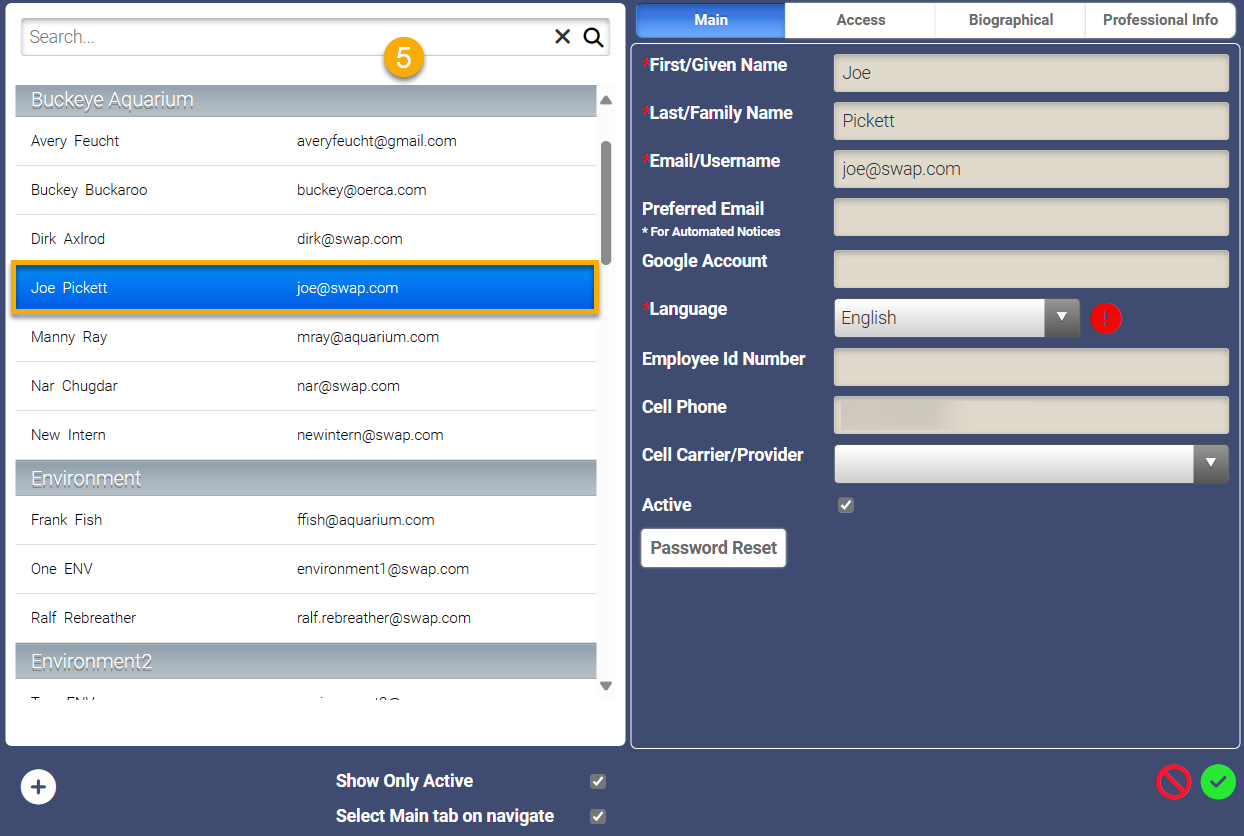This screenshot has height=836, width=1244.
Task: Click the vertical scrollbar thumb of the user list
Action: point(606,202)
